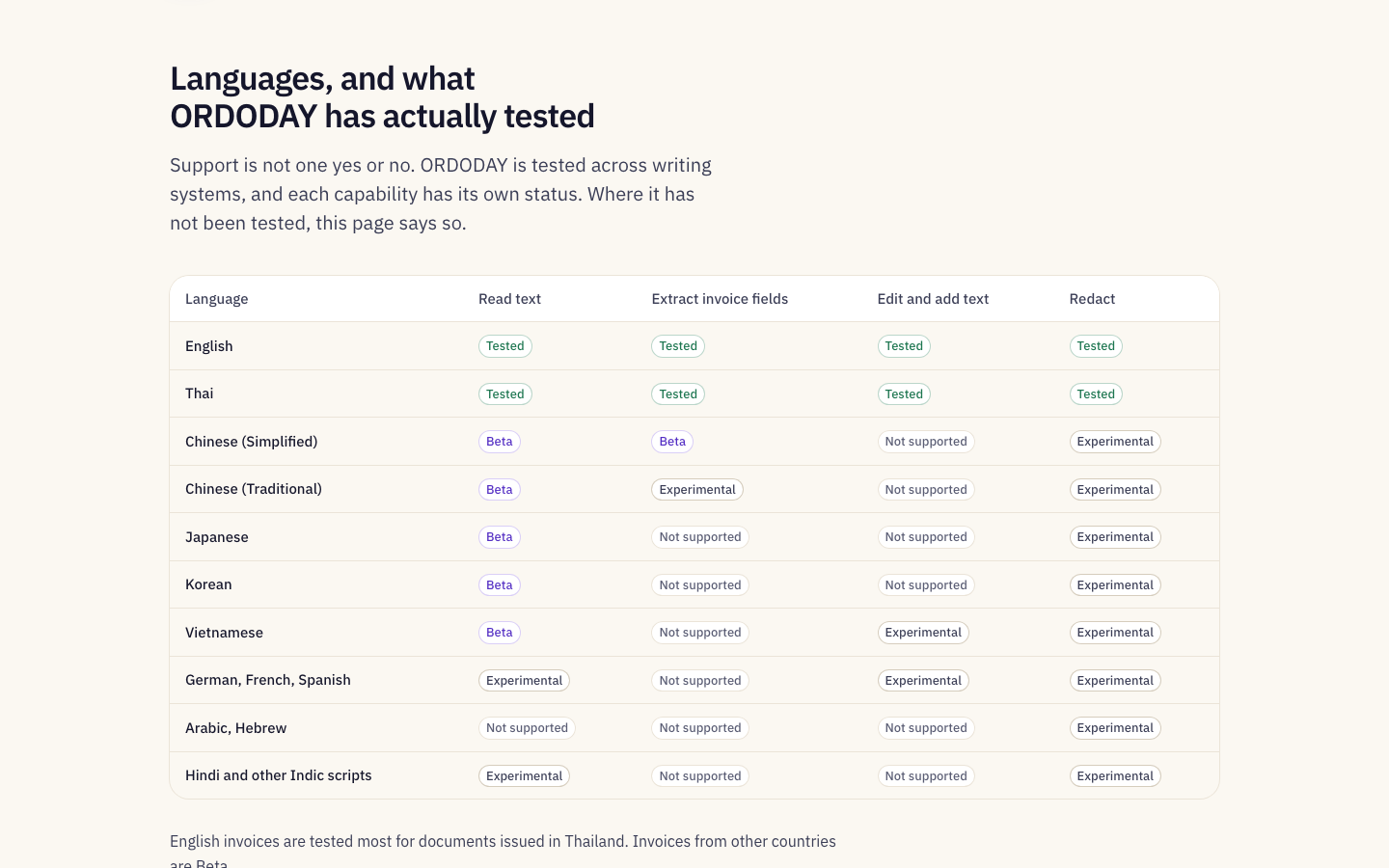Click German, French, Spanish Read text Experimental badge
Image resolution: width=1389 pixels, height=868 pixels.
coord(524,680)
